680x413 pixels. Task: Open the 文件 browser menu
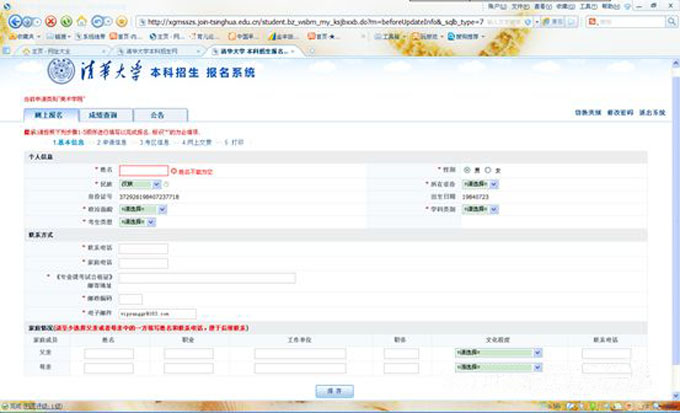pos(520,7)
